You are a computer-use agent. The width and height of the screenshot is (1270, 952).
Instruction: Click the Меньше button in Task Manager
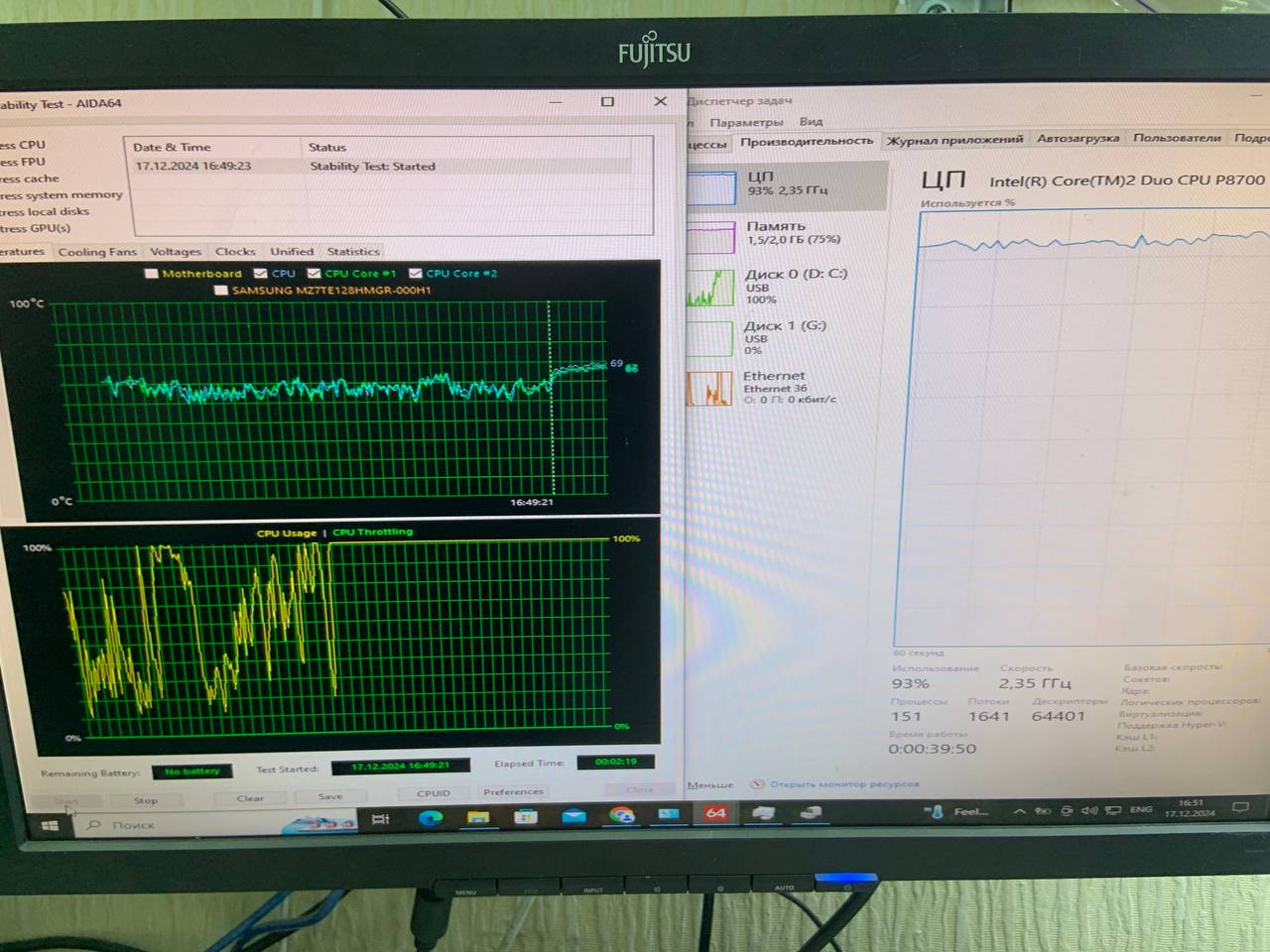point(710,784)
